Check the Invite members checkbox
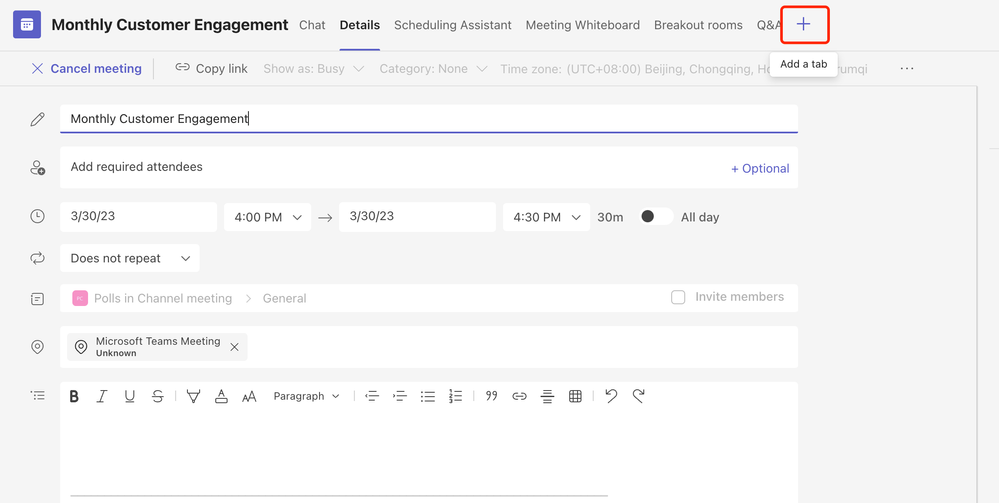 click(678, 297)
